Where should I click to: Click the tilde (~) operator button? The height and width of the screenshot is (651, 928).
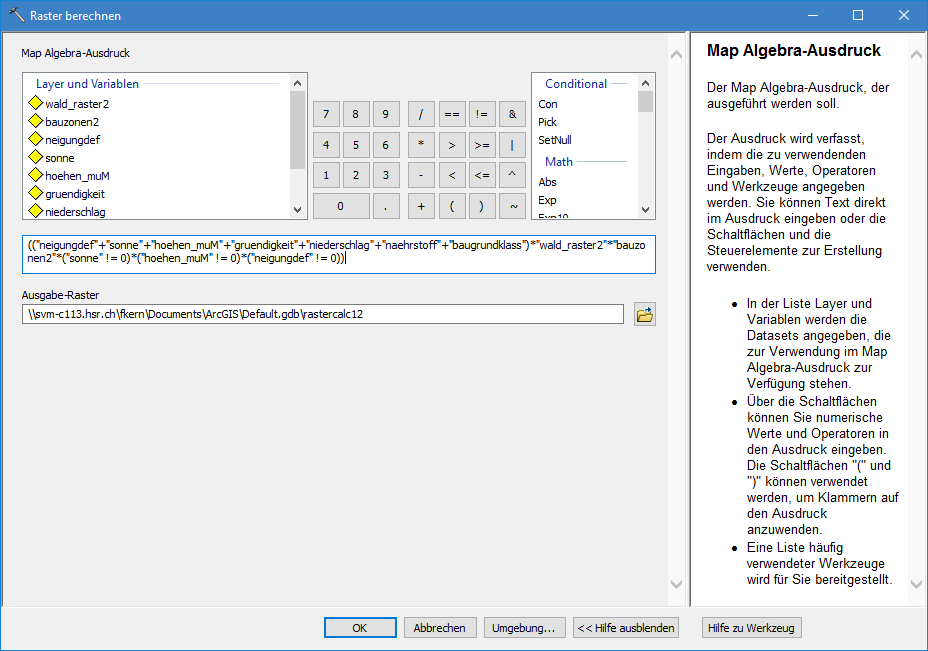(x=512, y=206)
